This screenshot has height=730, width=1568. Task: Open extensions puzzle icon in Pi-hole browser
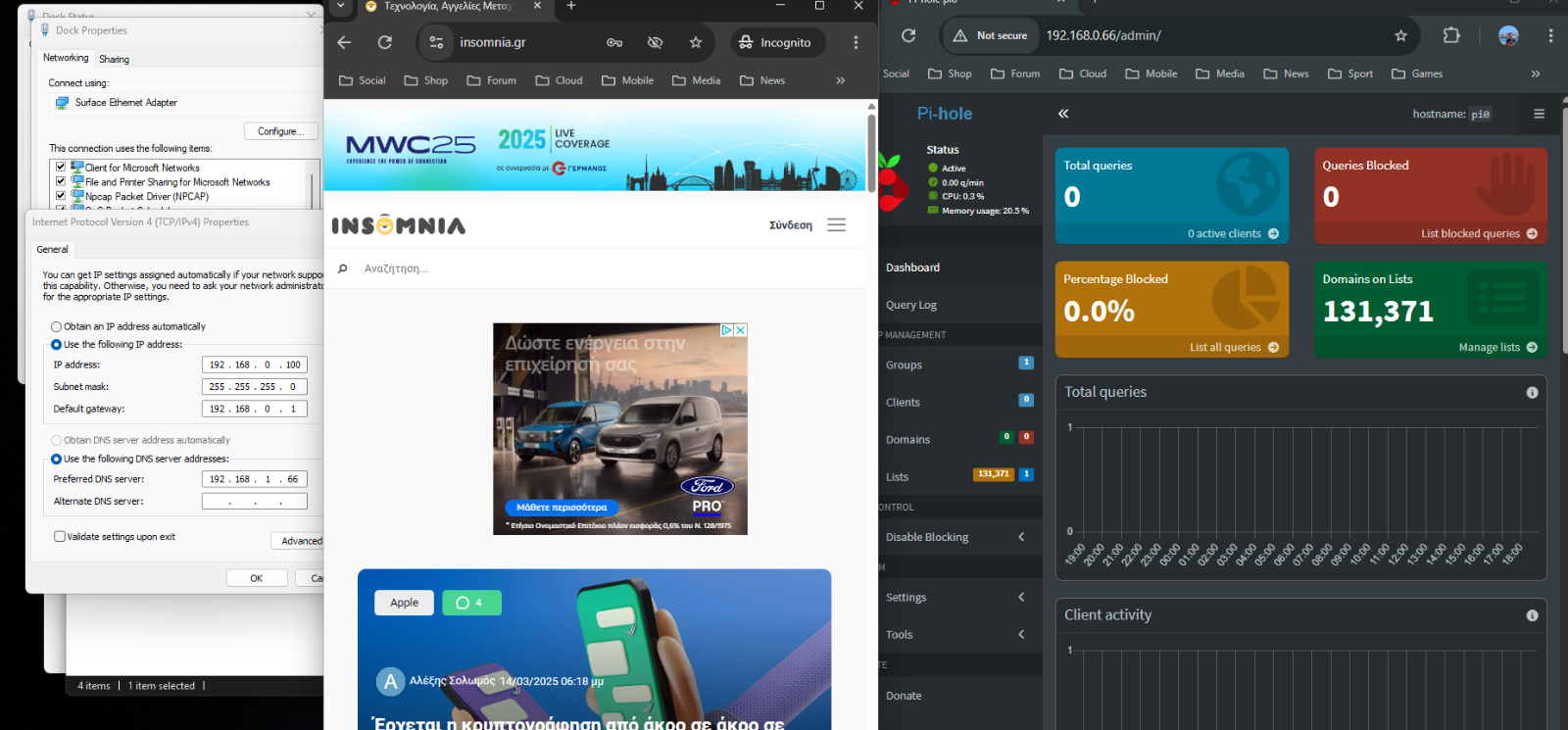point(1451,35)
